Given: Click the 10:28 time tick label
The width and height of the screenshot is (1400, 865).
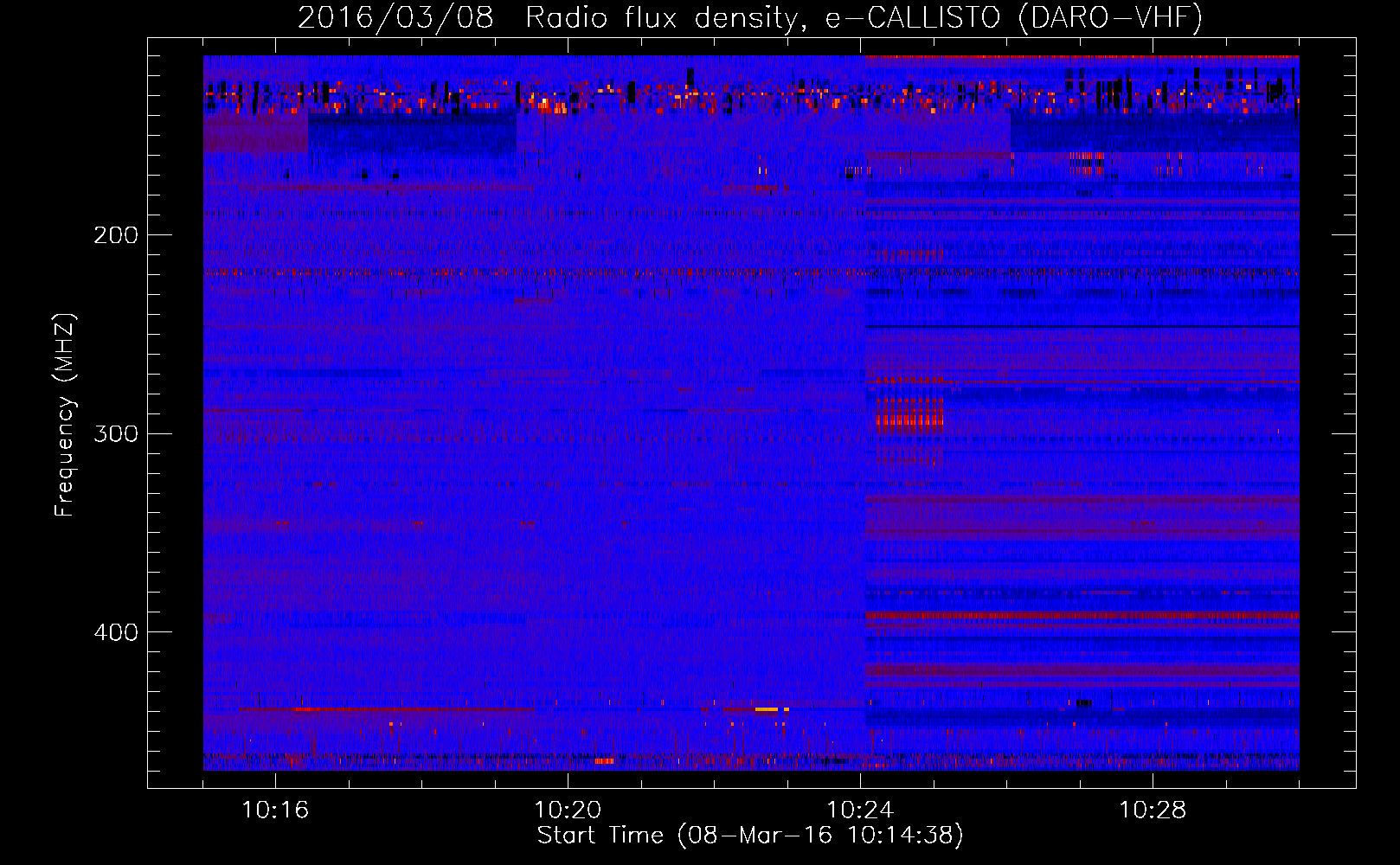Looking at the screenshot, I should [1153, 811].
